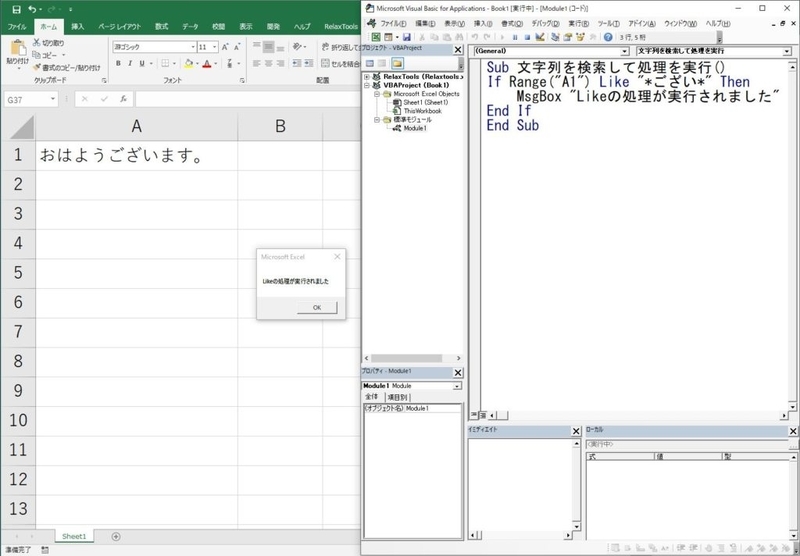Open the (General) object dropdown in code window

[x=624, y=52]
